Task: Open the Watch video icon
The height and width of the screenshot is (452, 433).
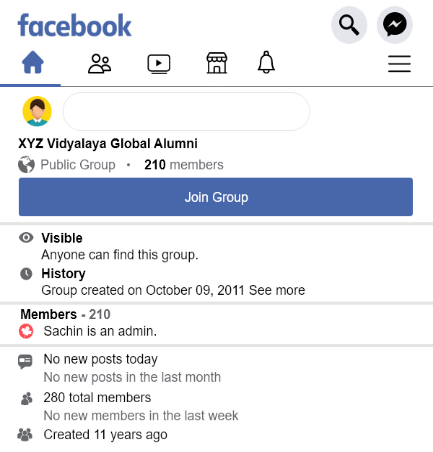Action: coord(159,64)
